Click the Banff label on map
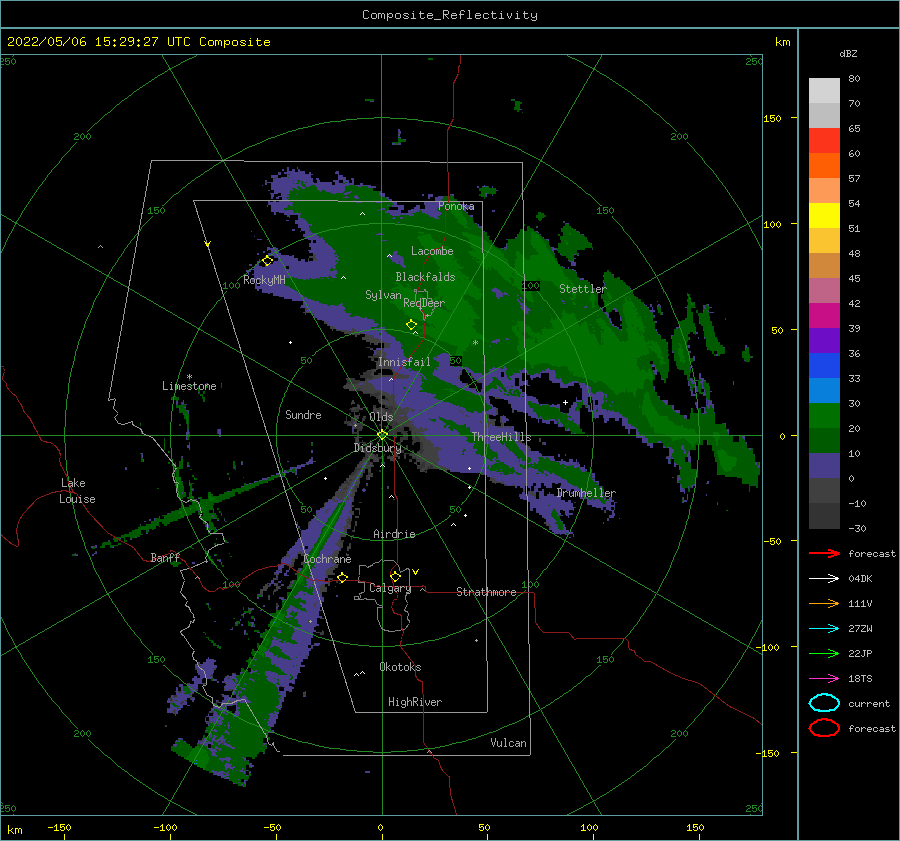900x841 pixels. pyautogui.click(x=165, y=557)
